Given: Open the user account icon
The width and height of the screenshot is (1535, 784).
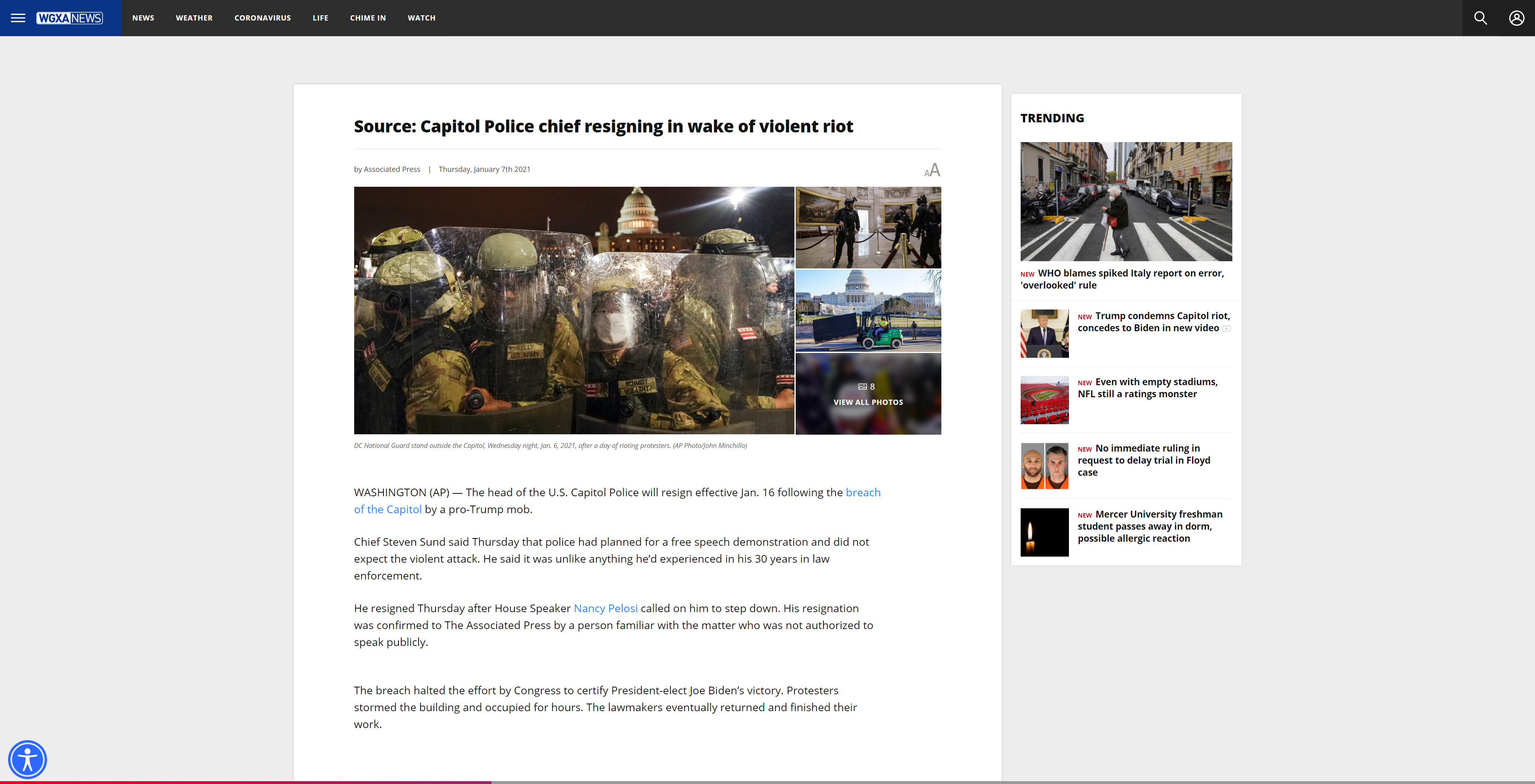Looking at the screenshot, I should coord(1516,18).
